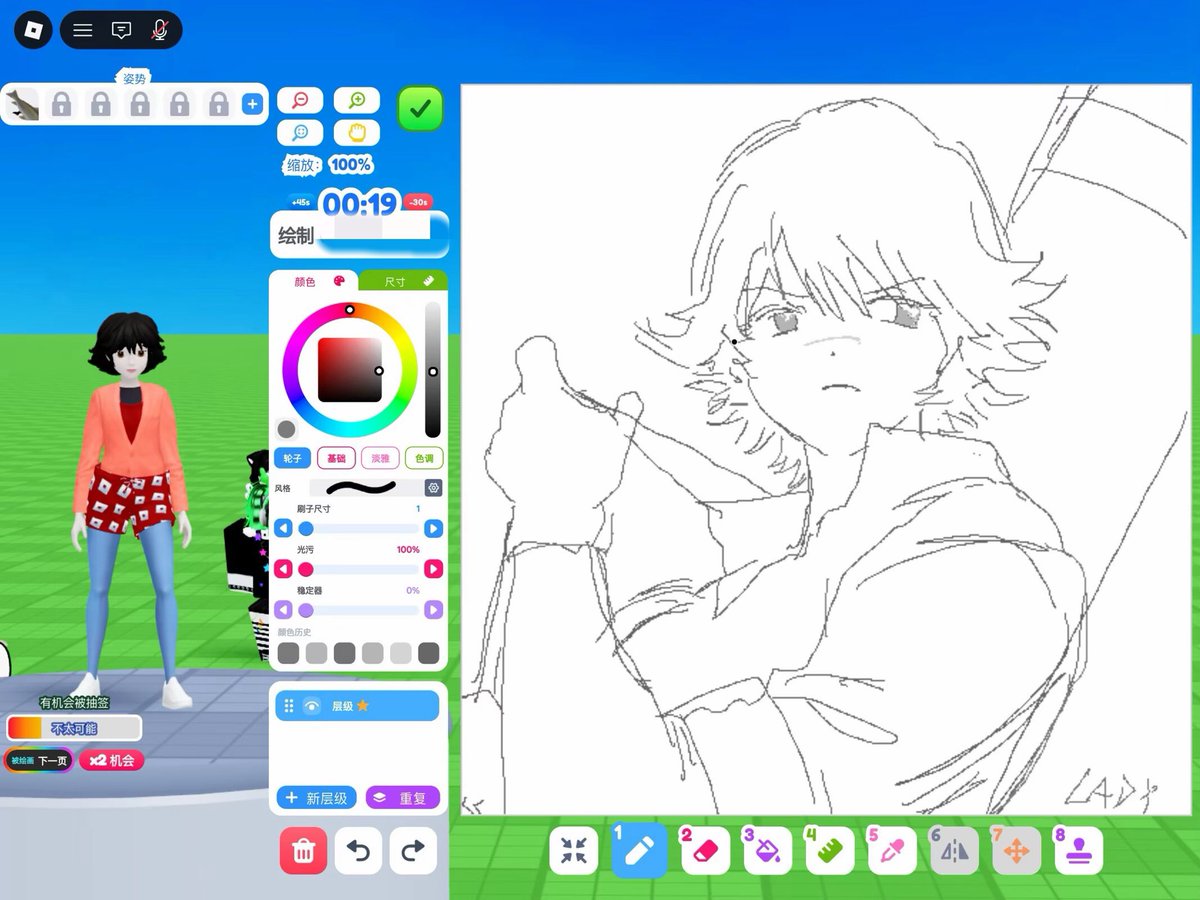
Task: Open brush style settings gear
Action: 433,488
